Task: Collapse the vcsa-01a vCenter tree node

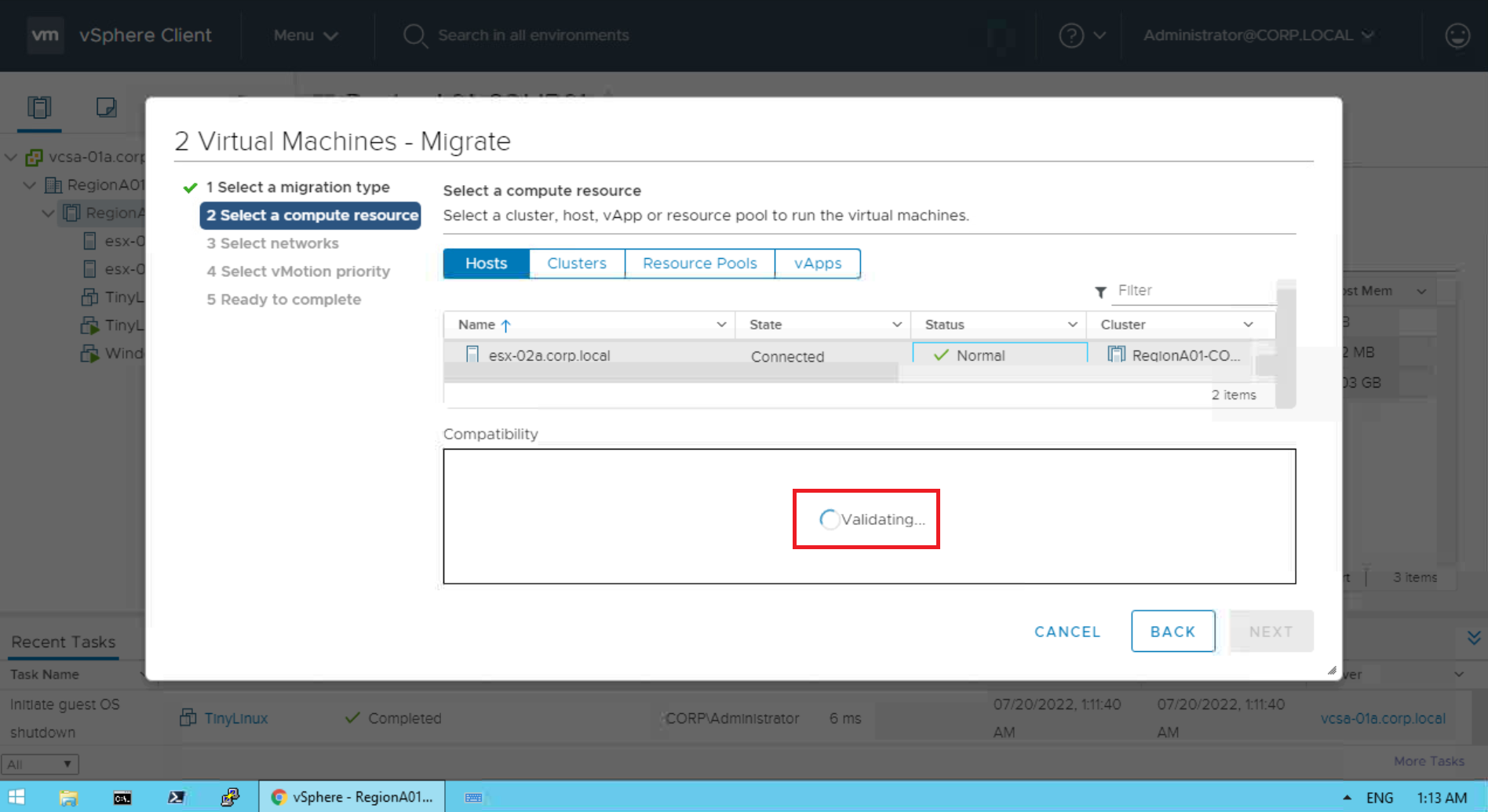Action: [x=11, y=157]
